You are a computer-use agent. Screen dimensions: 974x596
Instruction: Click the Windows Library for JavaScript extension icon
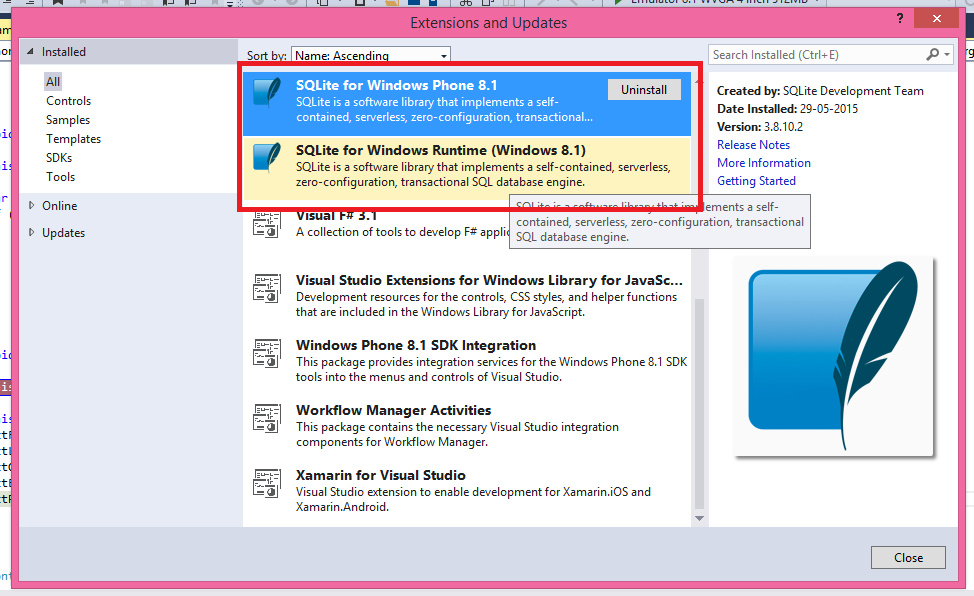coord(267,288)
